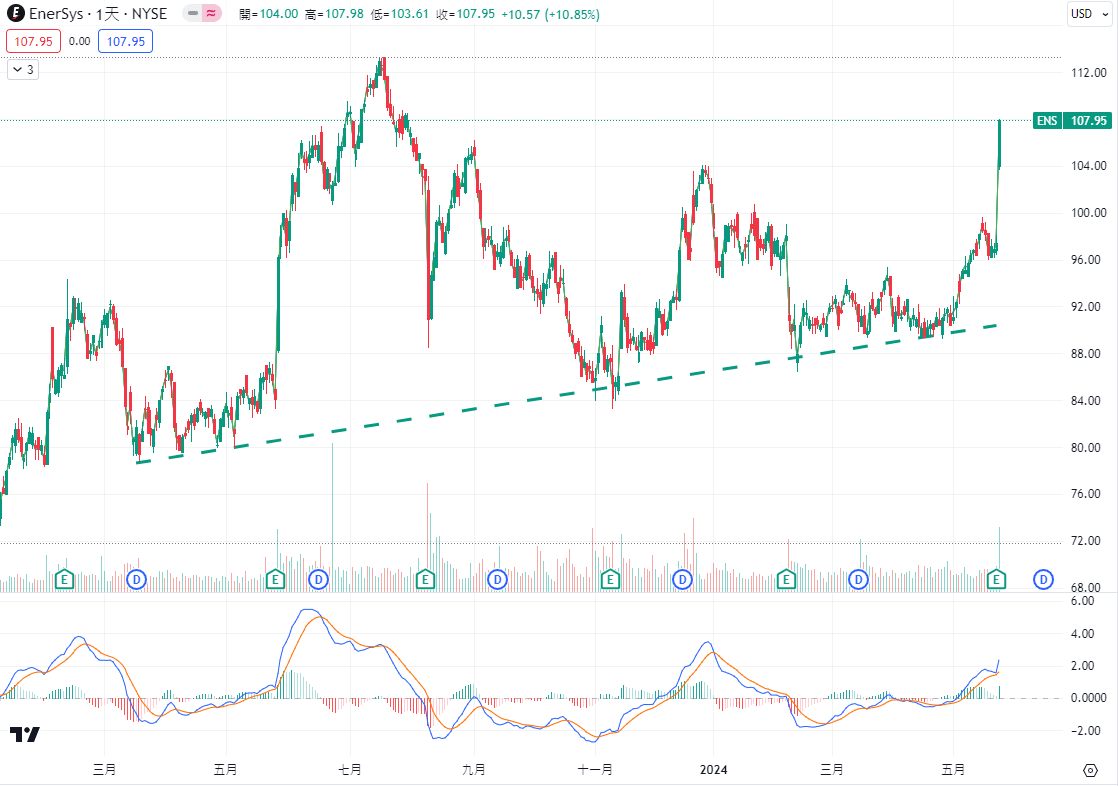The image size is (1118, 786).
Task: Open the TradingView logo link
Action: 25,735
